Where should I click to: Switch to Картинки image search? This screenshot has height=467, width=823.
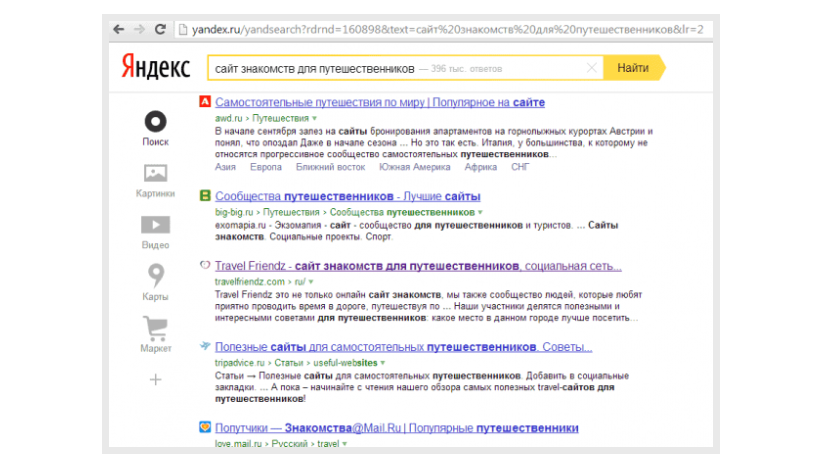pos(155,181)
